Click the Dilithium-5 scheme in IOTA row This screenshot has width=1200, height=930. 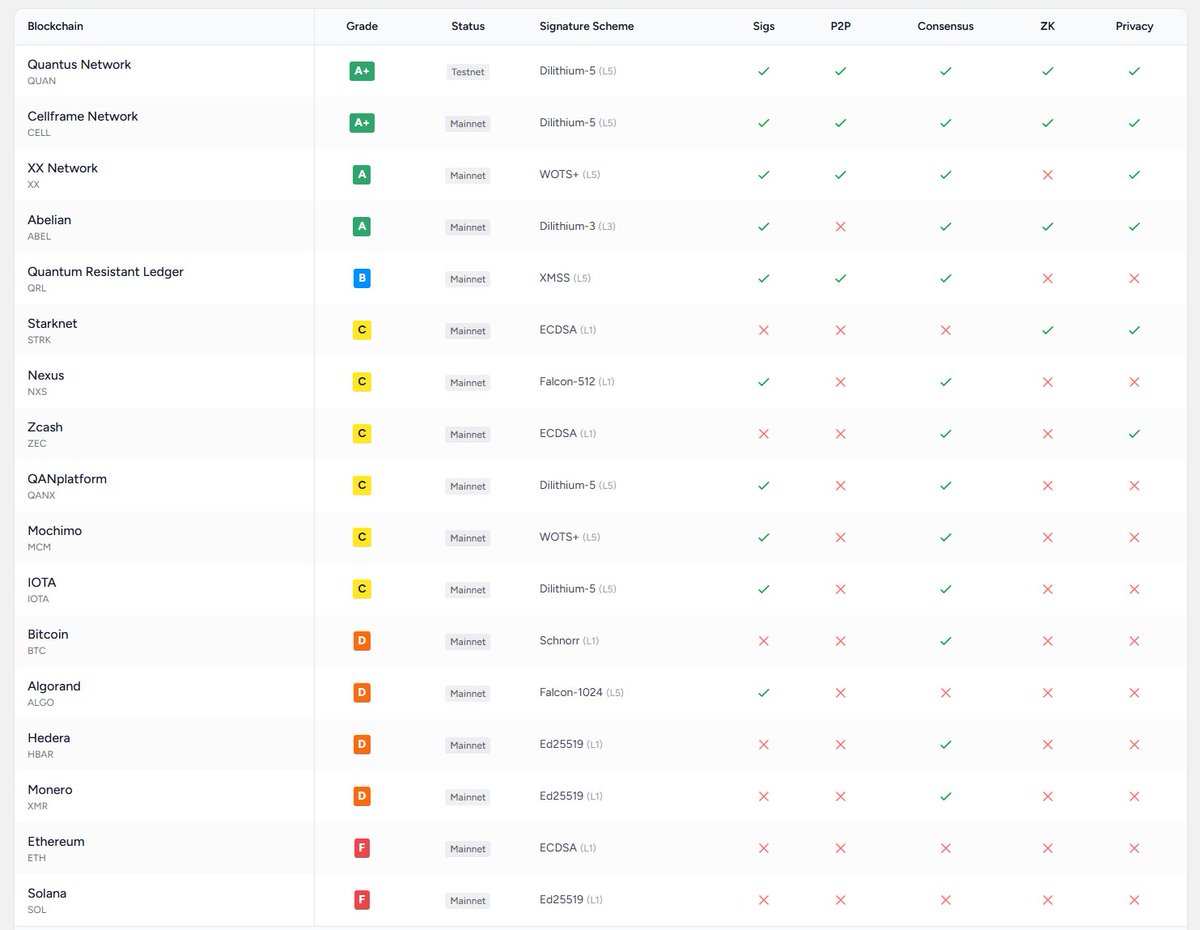pos(578,589)
